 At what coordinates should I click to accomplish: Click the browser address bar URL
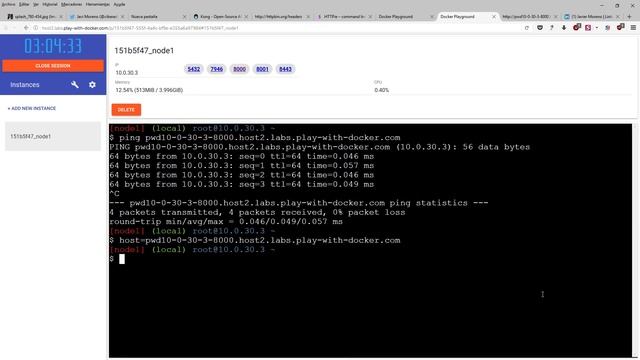click(140, 28)
